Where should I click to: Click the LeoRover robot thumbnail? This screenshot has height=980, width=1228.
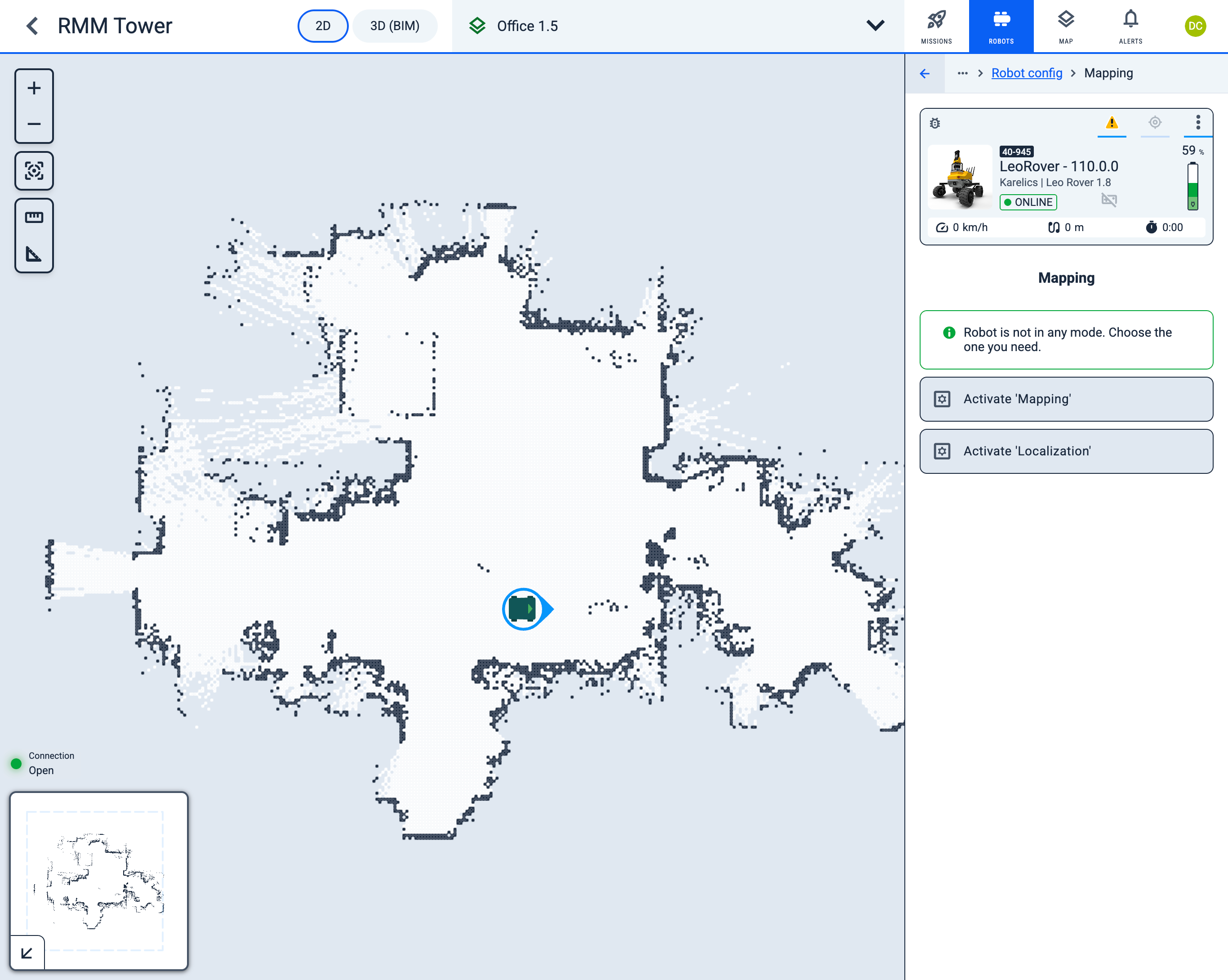click(960, 178)
